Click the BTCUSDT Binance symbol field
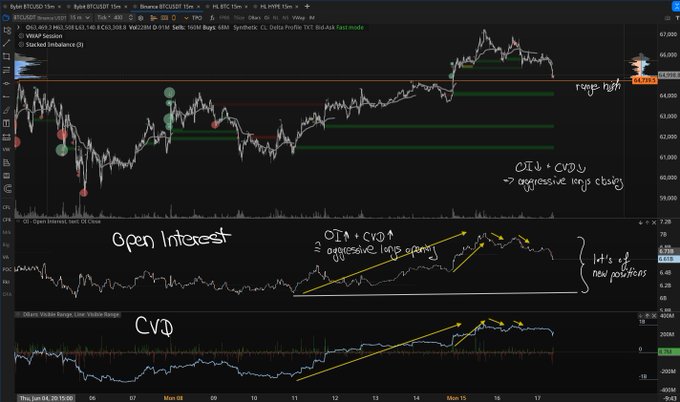This screenshot has width=680, height=402. click(39, 18)
